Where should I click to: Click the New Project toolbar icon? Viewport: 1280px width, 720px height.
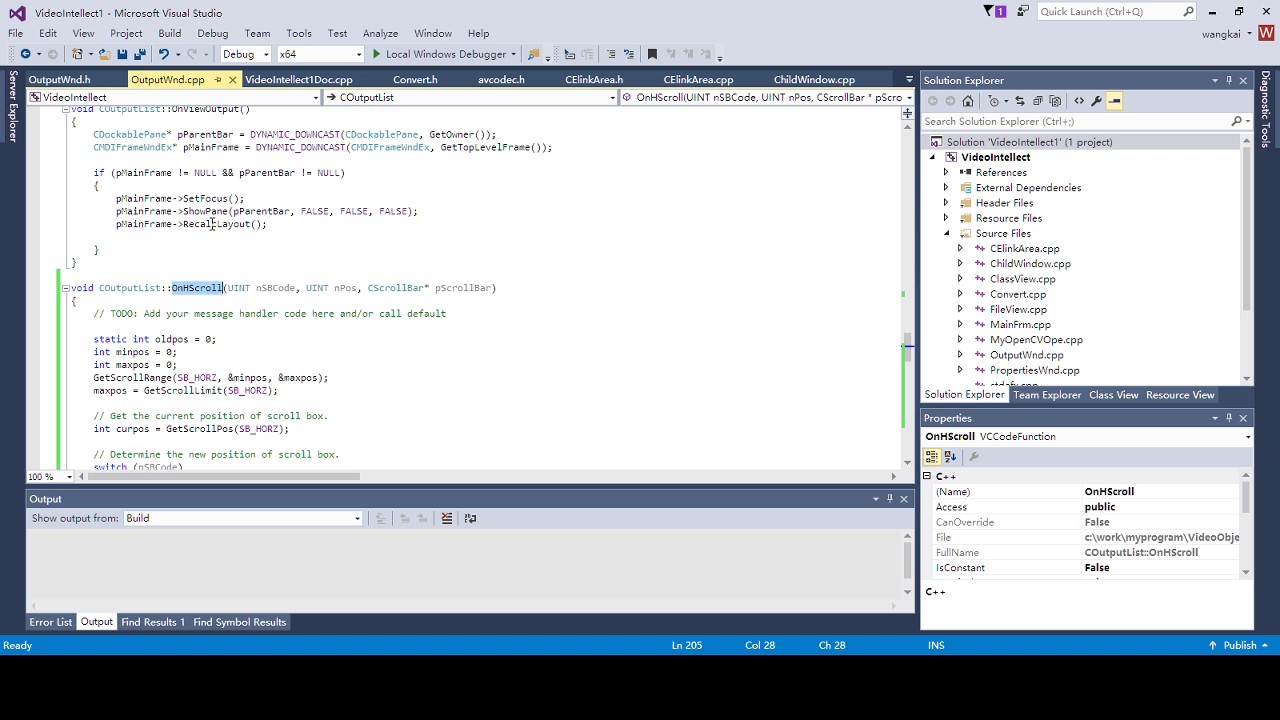(78, 54)
